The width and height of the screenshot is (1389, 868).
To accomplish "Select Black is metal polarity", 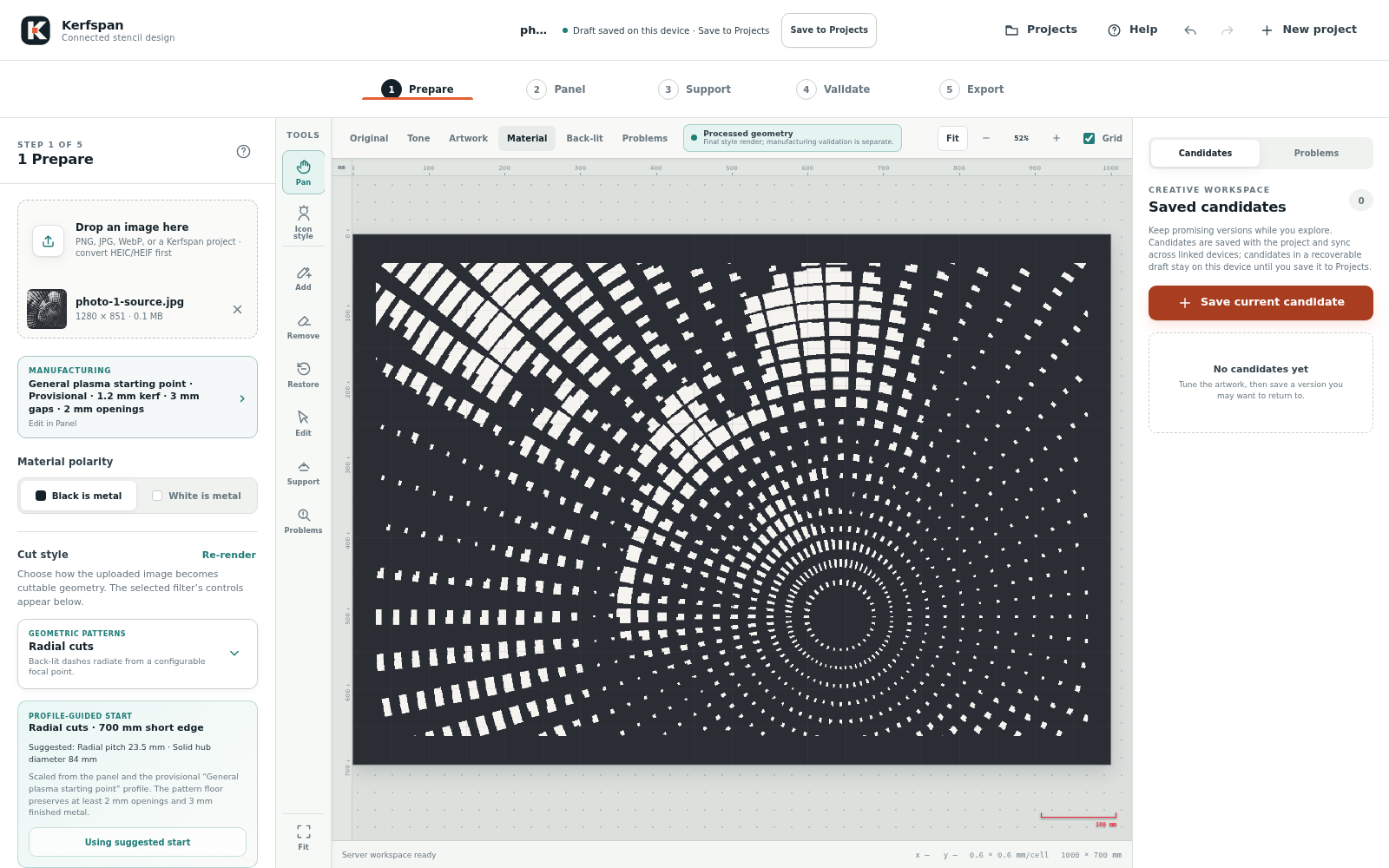I will pyautogui.click(x=78, y=496).
